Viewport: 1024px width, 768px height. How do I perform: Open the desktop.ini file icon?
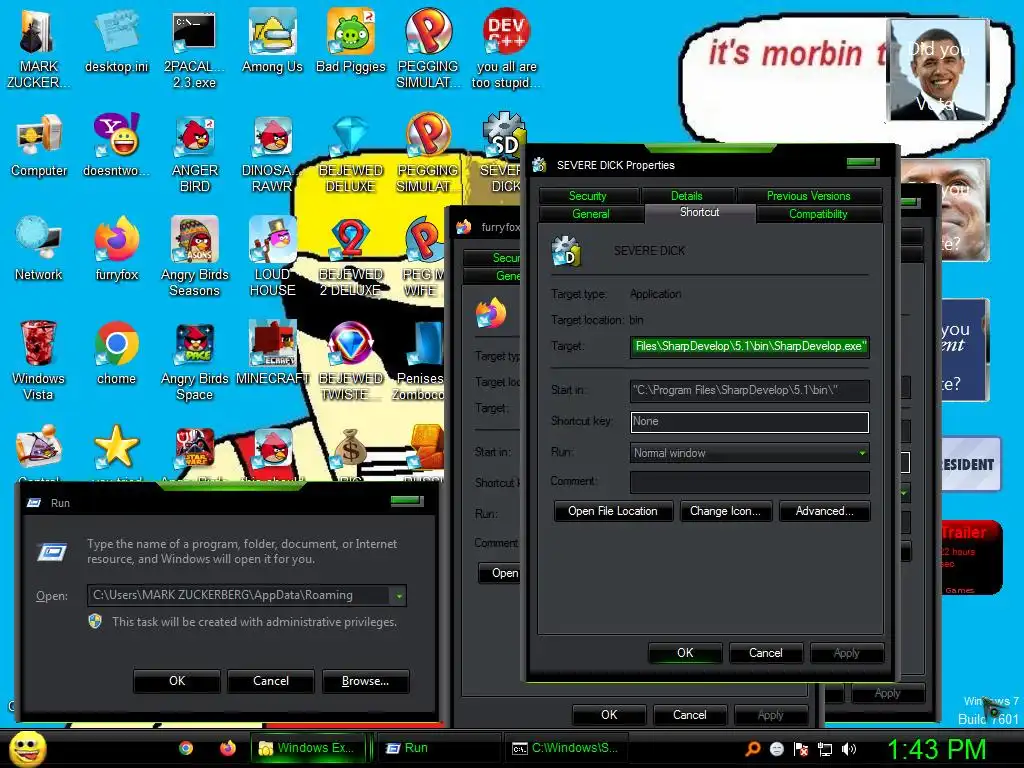click(116, 40)
